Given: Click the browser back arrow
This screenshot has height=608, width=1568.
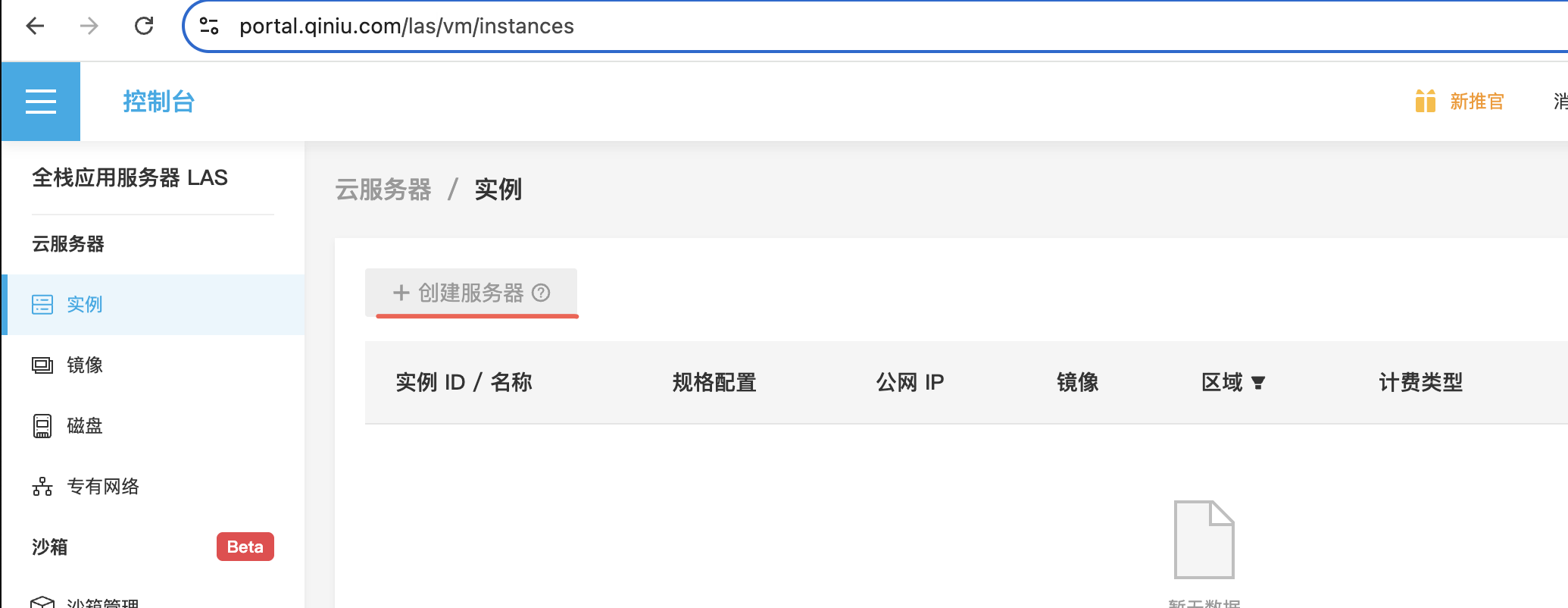Looking at the screenshot, I should [x=35, y=26].
